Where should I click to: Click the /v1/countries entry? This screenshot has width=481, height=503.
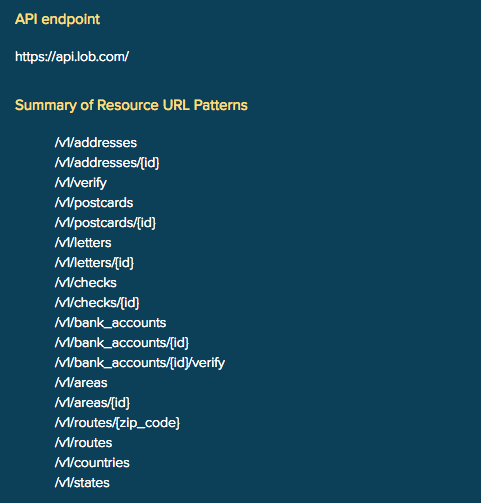click(92, 463)
